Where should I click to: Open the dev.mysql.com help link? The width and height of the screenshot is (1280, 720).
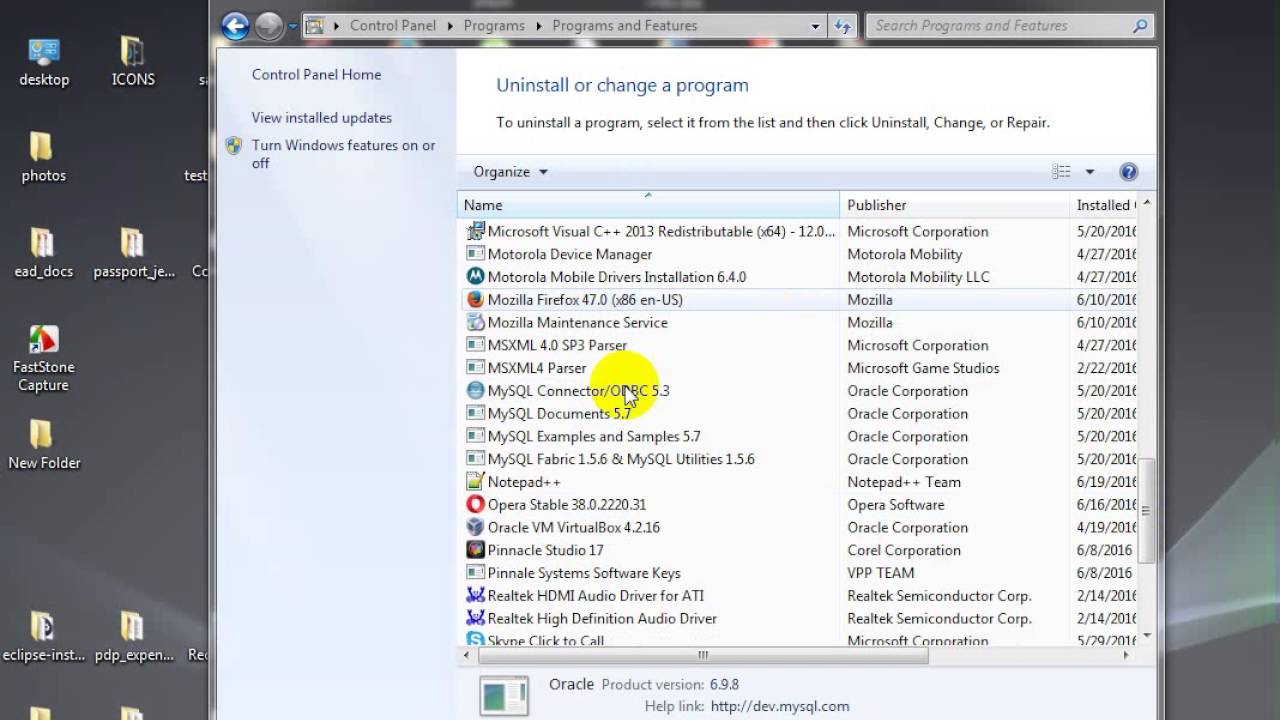pyautogui.click(x=780, y=706)
